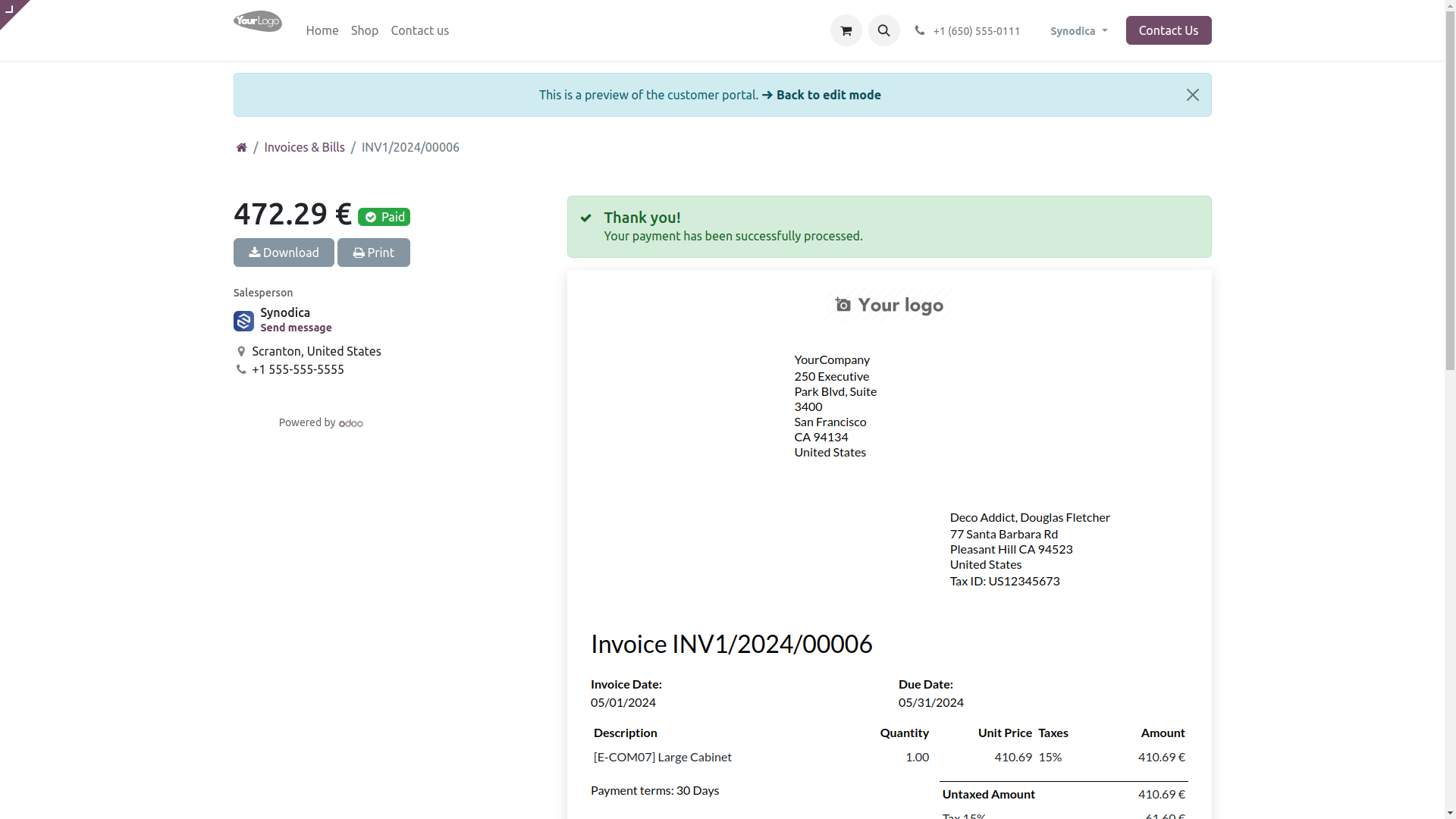Click the [E-COM07] Large Cabinet line
This screenshot has width=1456, height=819.
662,757
